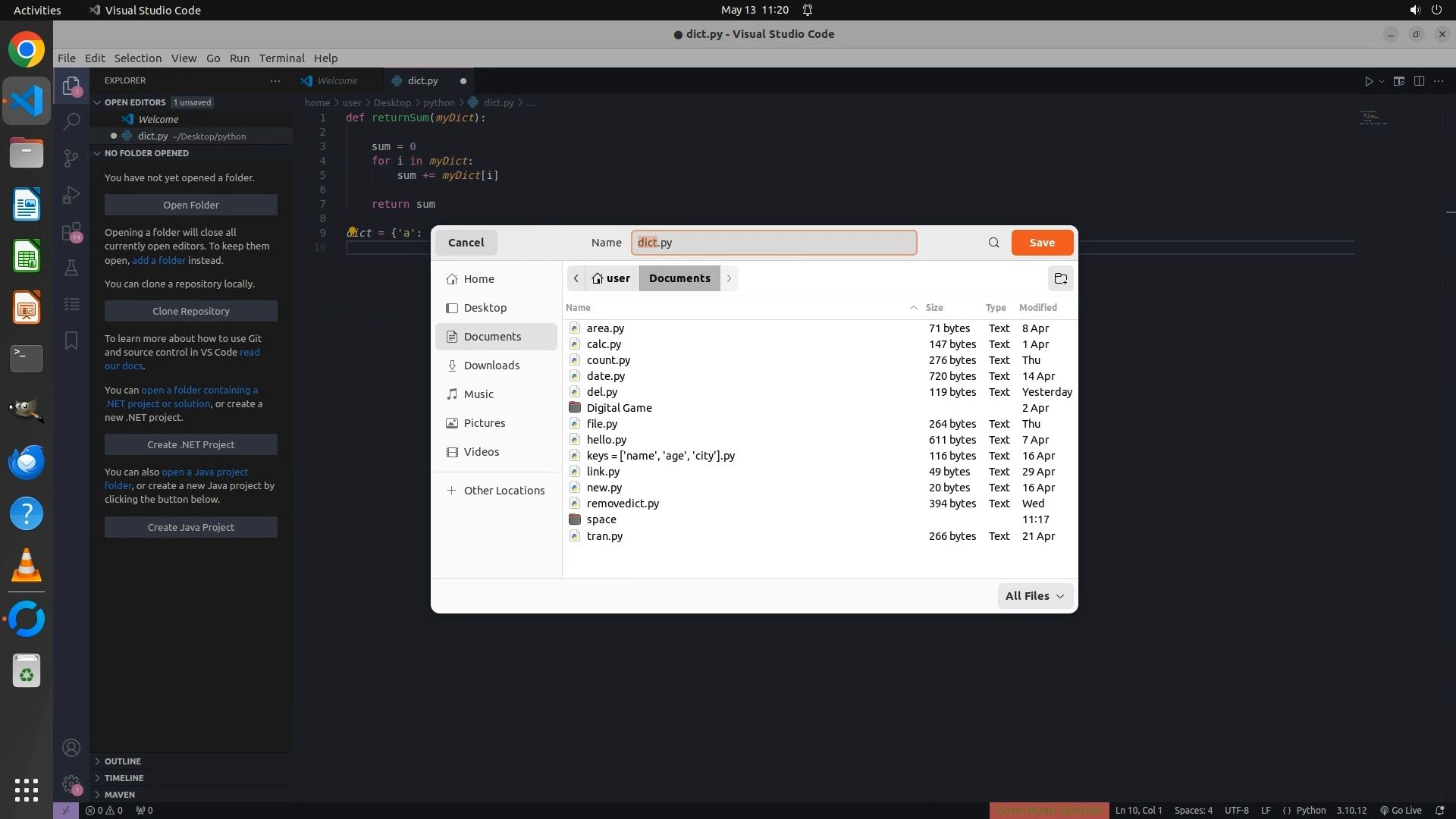Switch to the Welcome tab
Screen dimensions: 1456x819
[x=337, y=81]
